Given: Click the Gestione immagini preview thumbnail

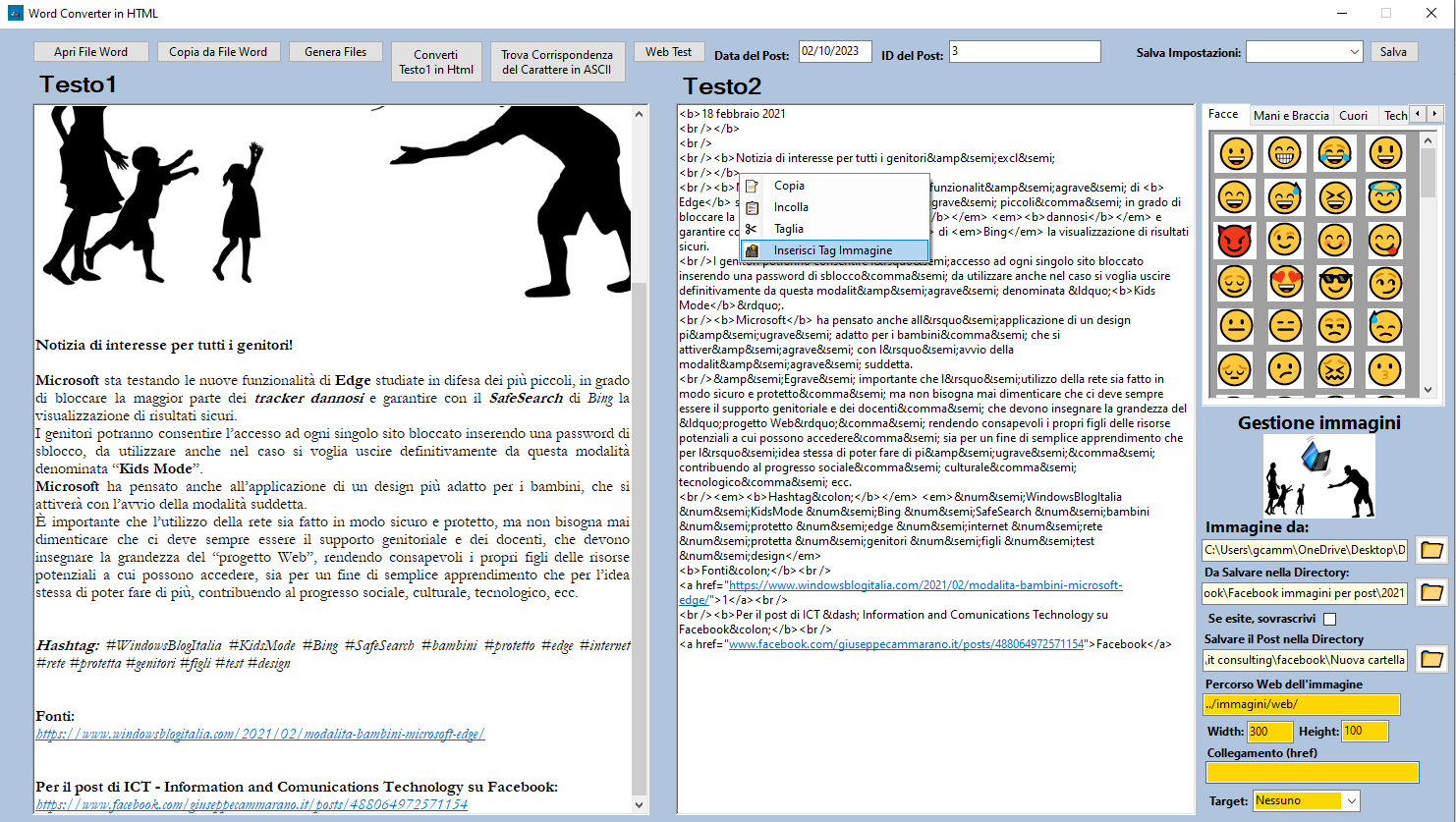Looking at the screenshot, I should coord(1318,477).
